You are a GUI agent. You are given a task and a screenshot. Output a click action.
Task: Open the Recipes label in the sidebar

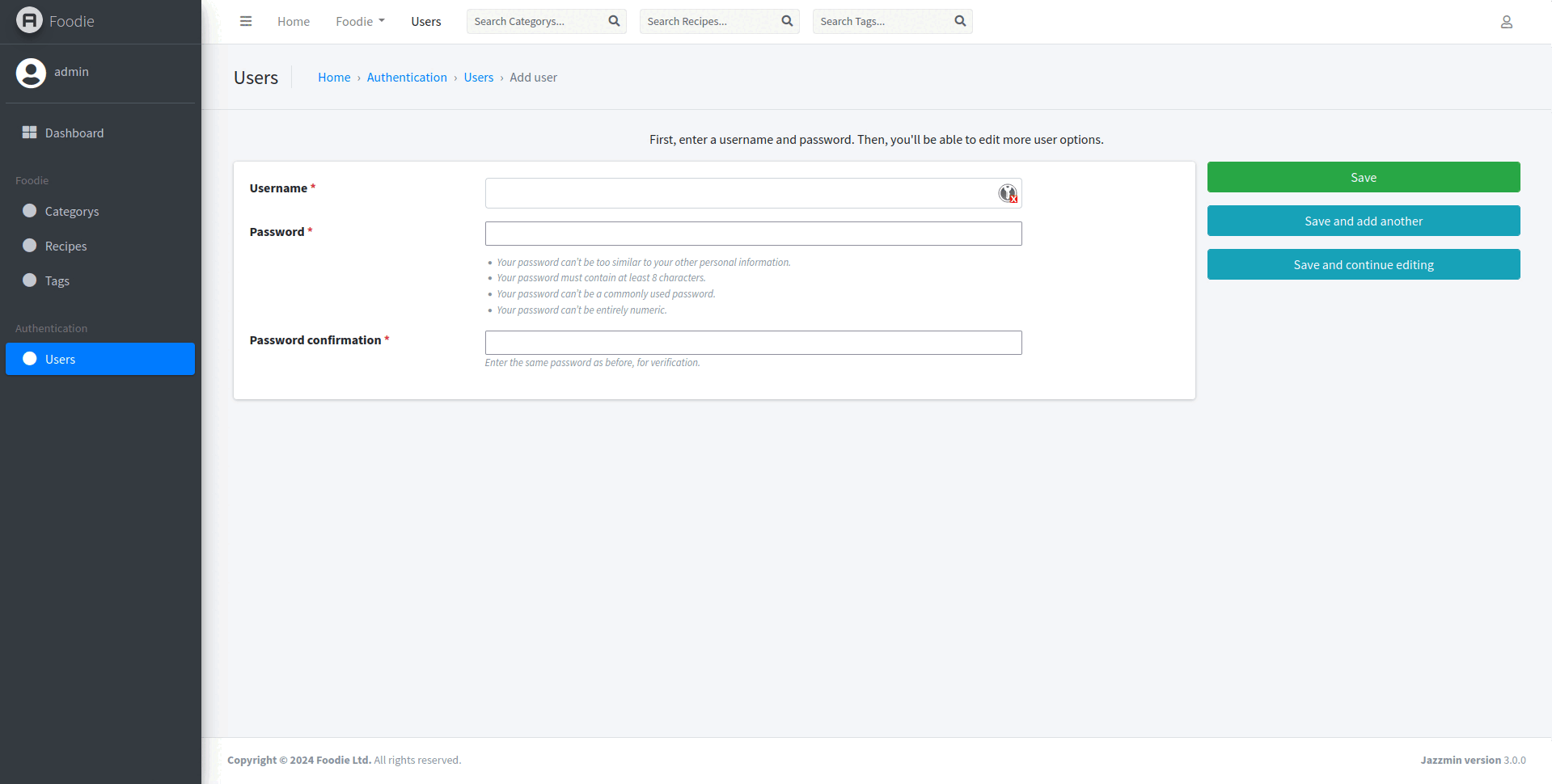coord(66,247)
